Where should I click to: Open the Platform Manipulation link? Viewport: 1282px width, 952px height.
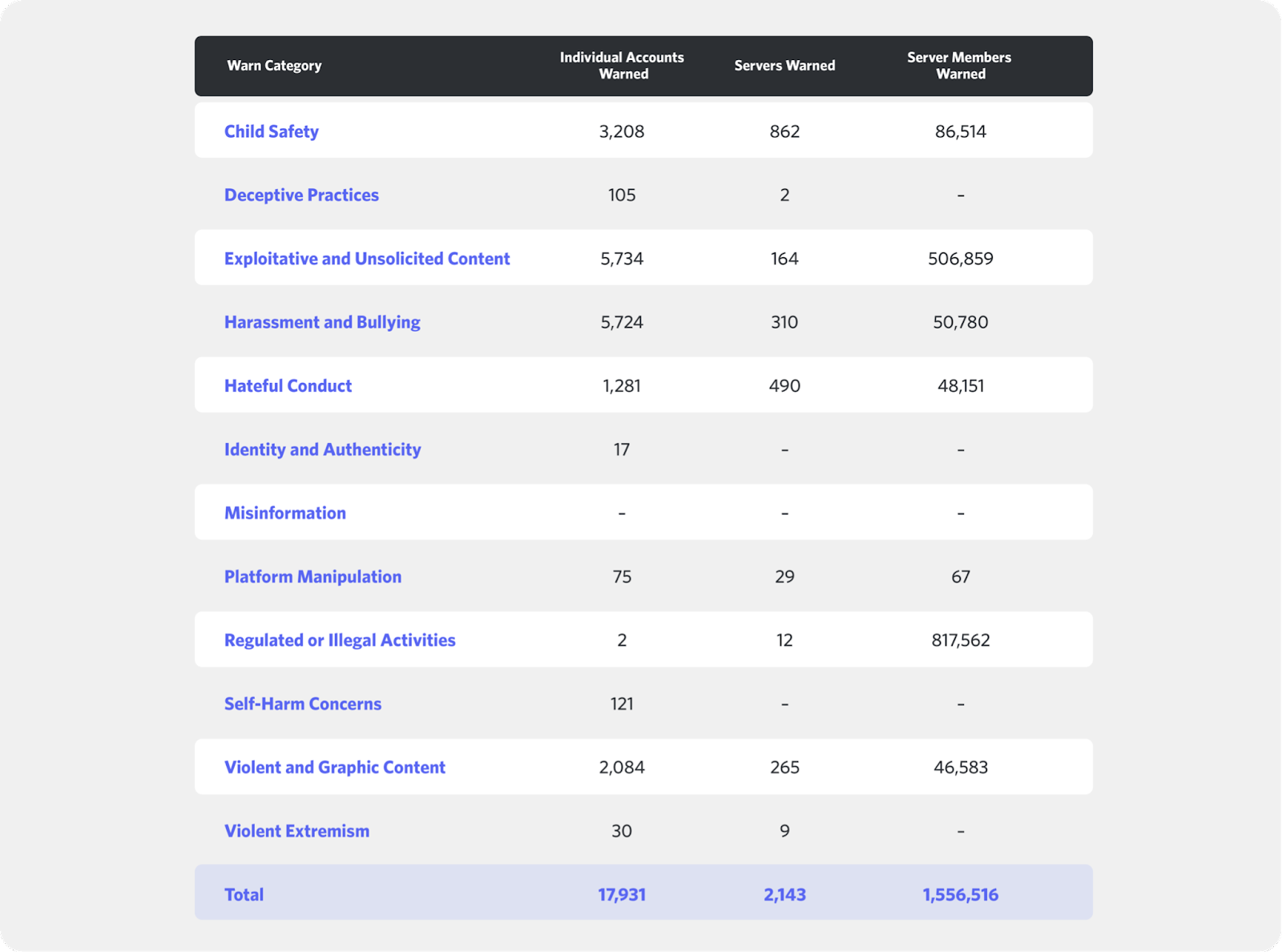[312, 577]
